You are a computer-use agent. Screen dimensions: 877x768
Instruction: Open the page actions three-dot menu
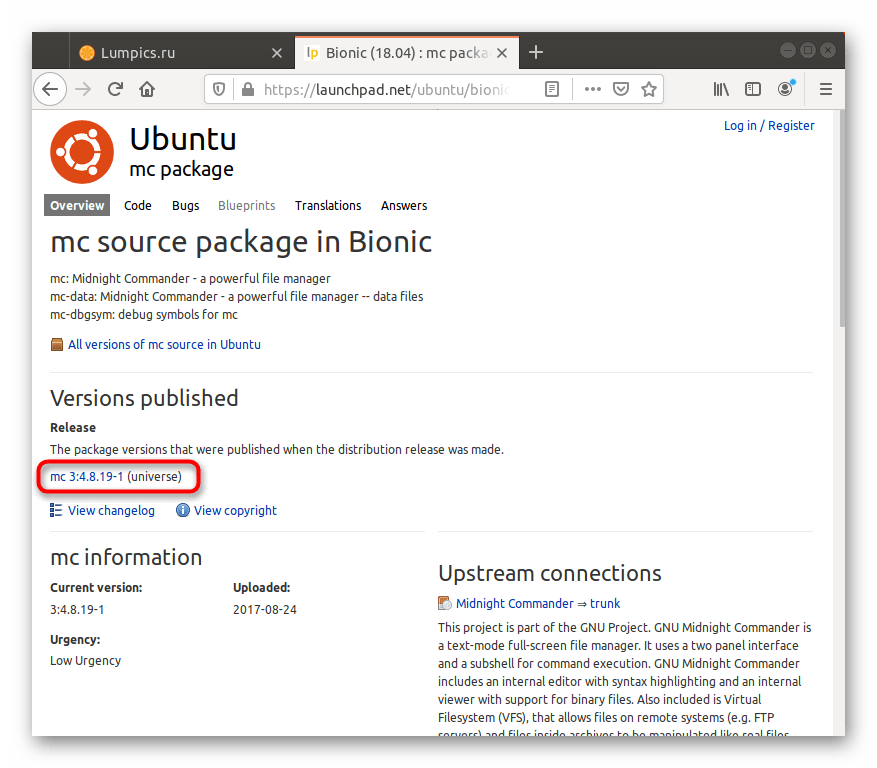tap(592, 89)
